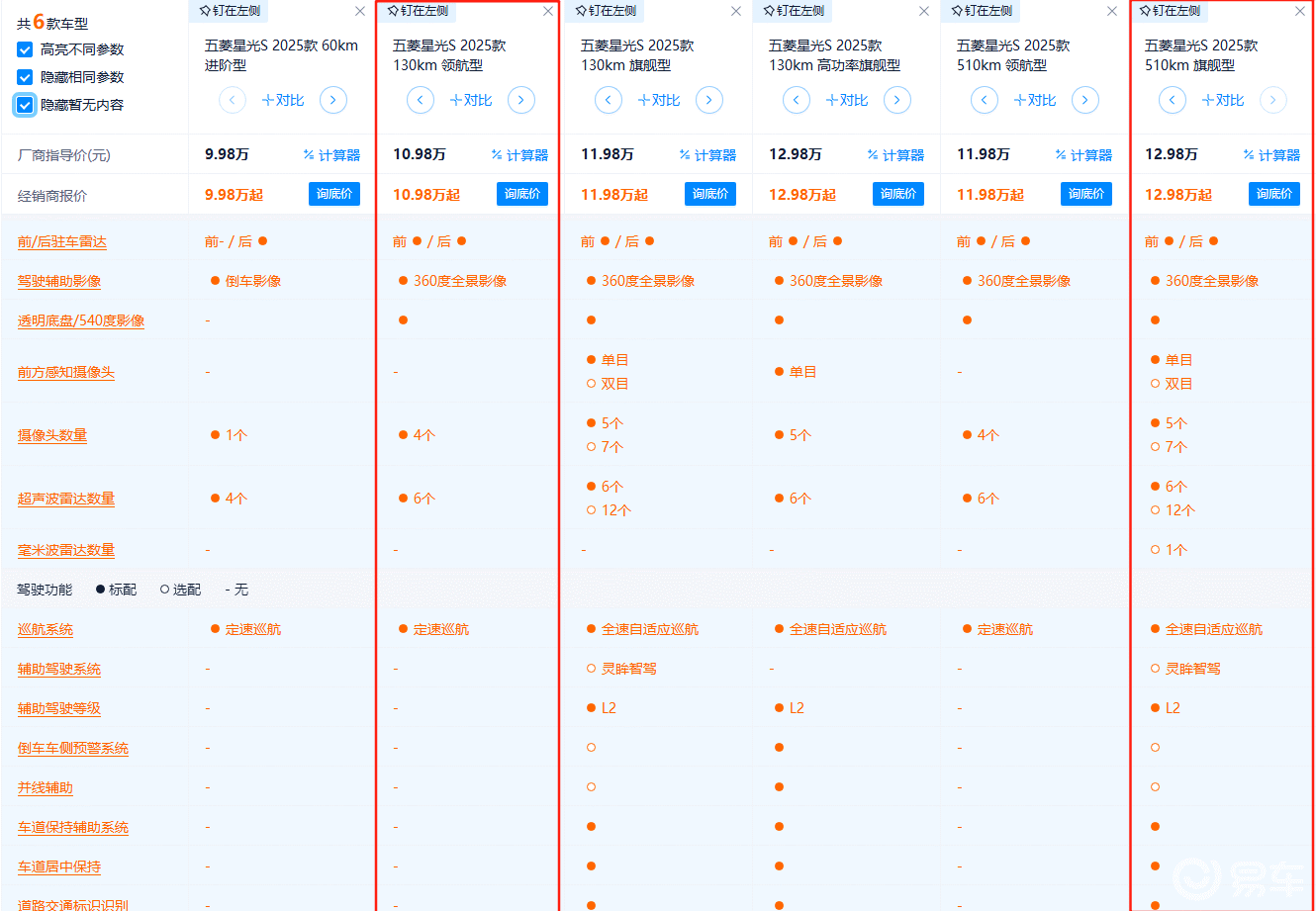Click 询底价 button for 130km 旗舰型
Screen dimensions: 1316x911
(709, 194)
